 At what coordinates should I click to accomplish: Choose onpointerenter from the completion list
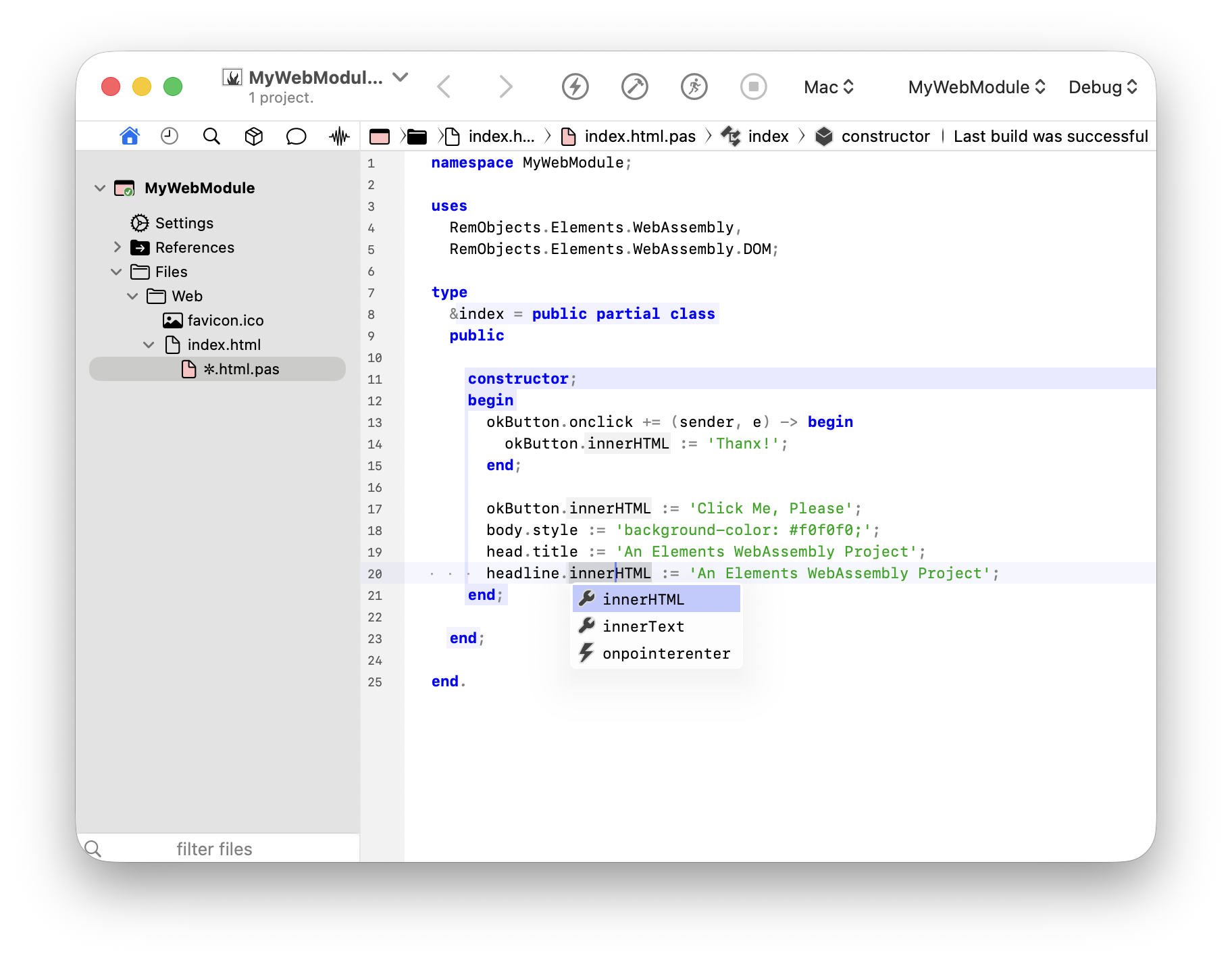(x=657, y=653)
